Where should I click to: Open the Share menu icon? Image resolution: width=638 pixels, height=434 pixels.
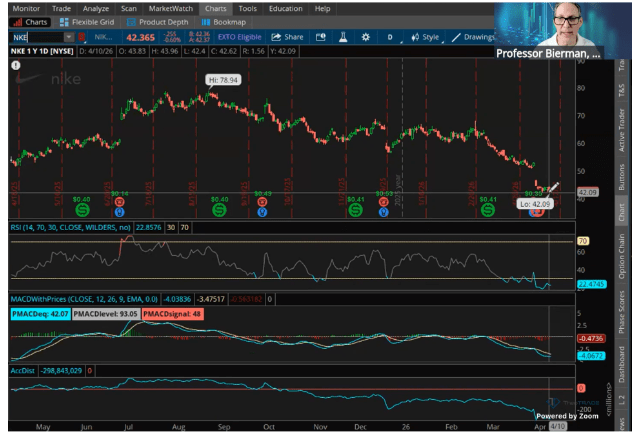click(276, 37)
